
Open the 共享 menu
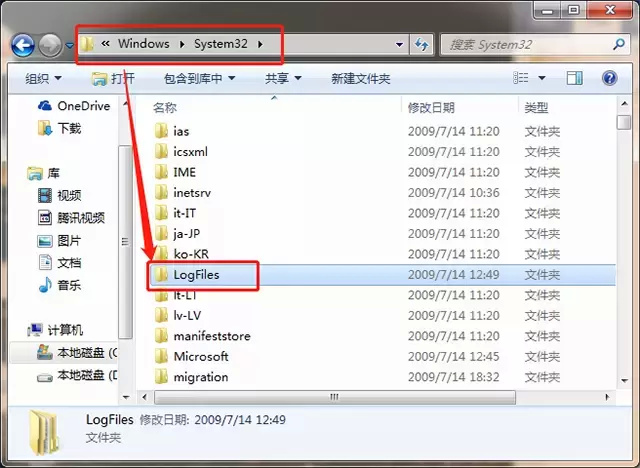pos(283,78)
